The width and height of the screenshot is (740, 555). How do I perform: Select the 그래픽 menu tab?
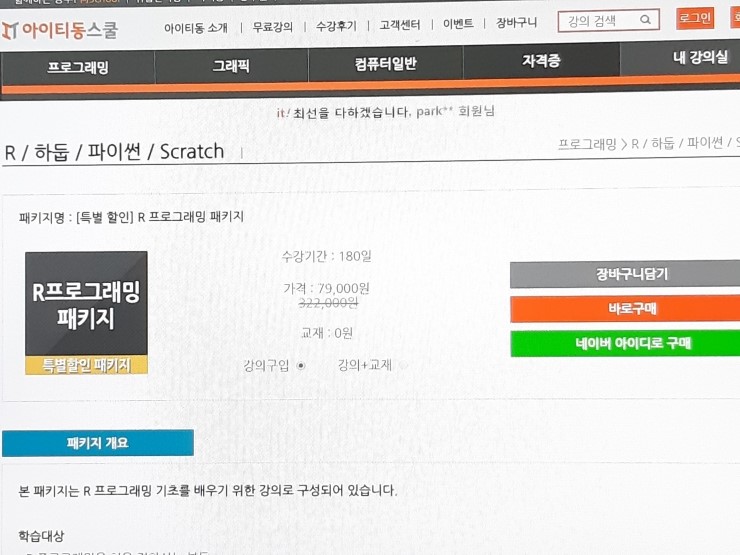click(231, 66)
